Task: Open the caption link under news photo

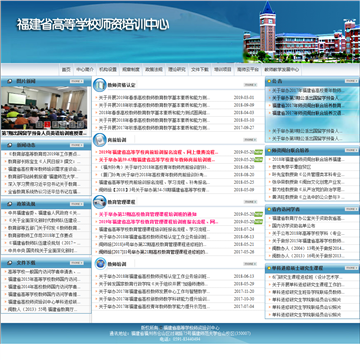Action: [x=45, y=133]
